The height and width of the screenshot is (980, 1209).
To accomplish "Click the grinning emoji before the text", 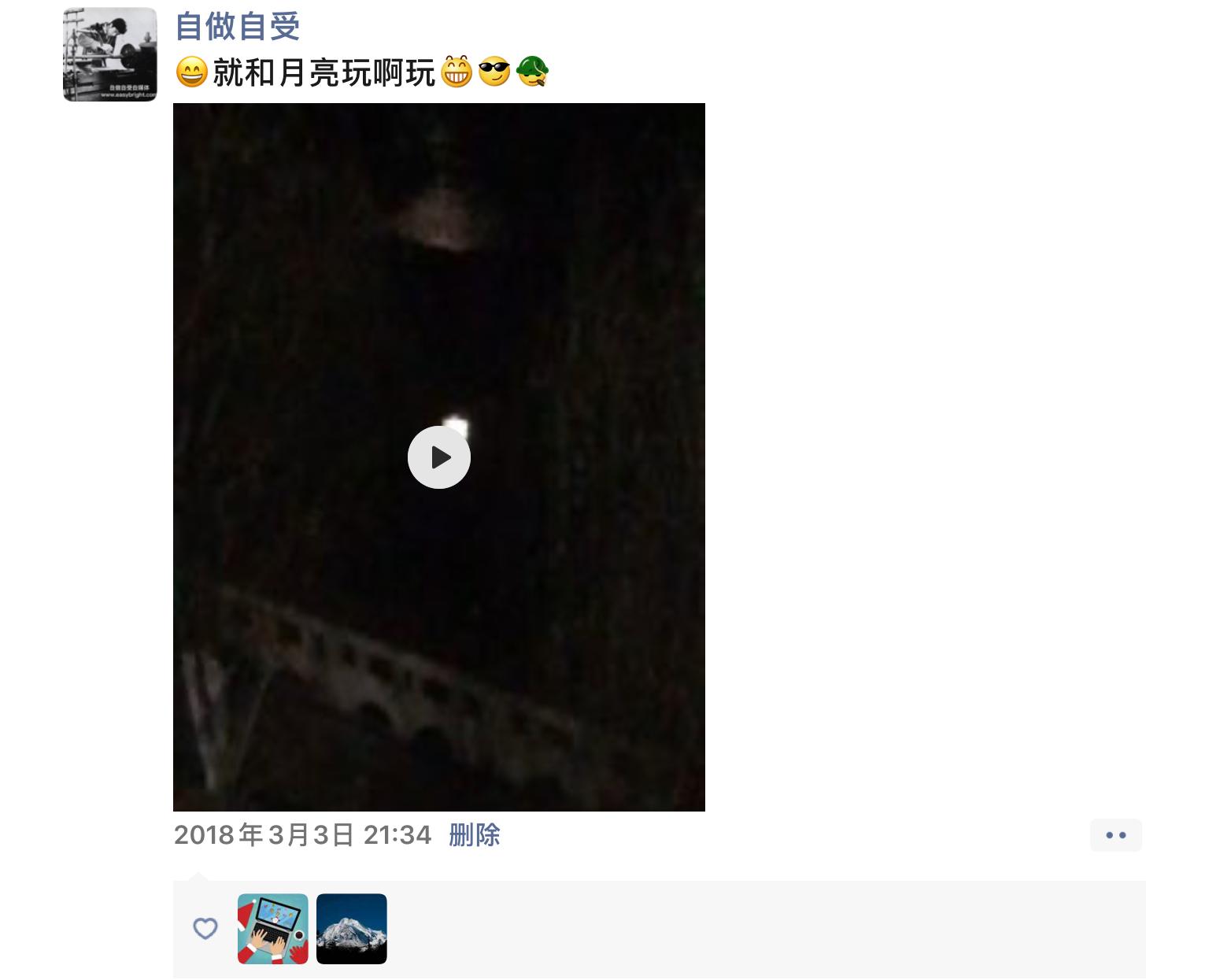I will tap(191, 72).
